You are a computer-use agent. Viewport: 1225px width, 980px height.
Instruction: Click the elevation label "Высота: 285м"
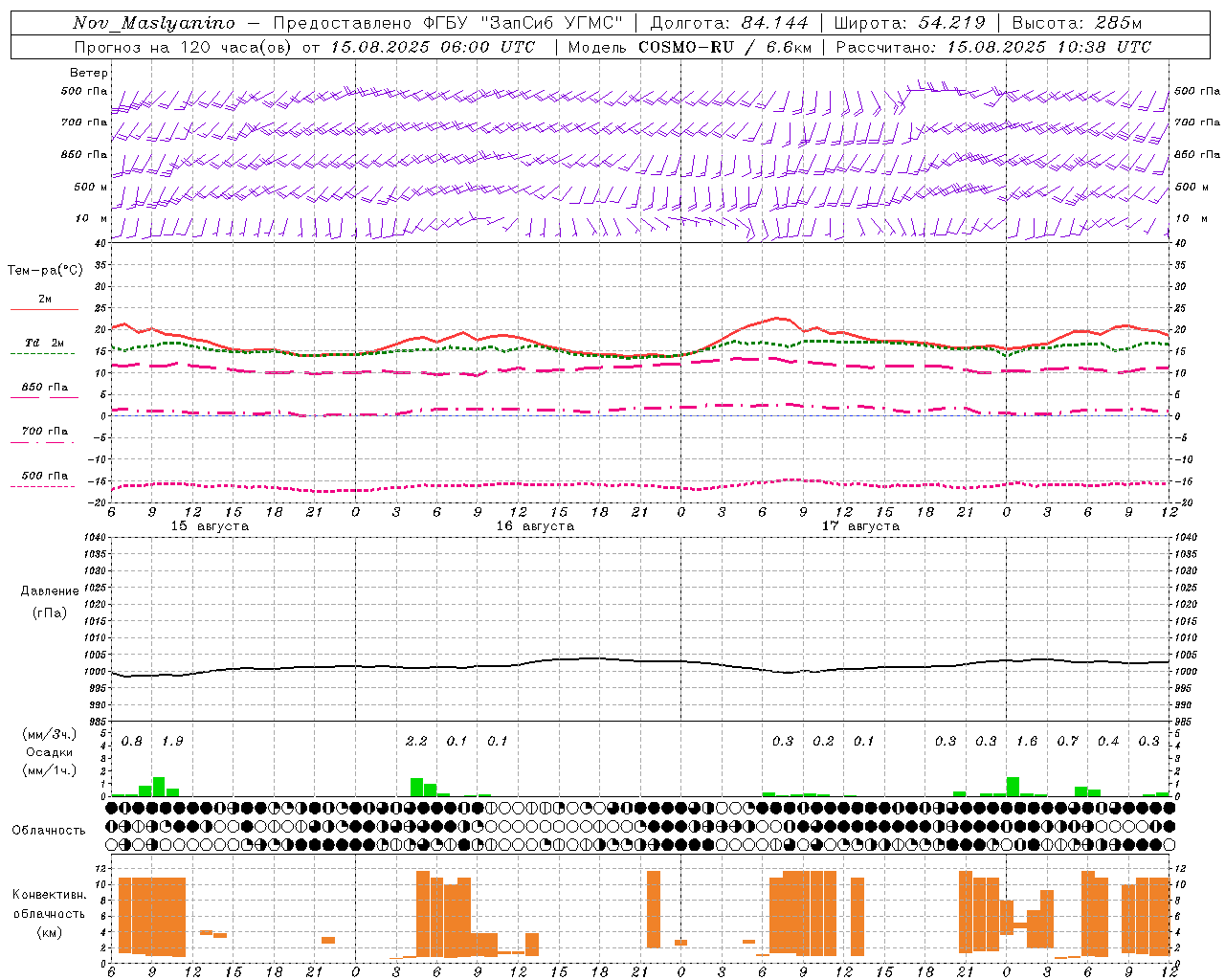pyautogui.click(x=1077, y=23)
